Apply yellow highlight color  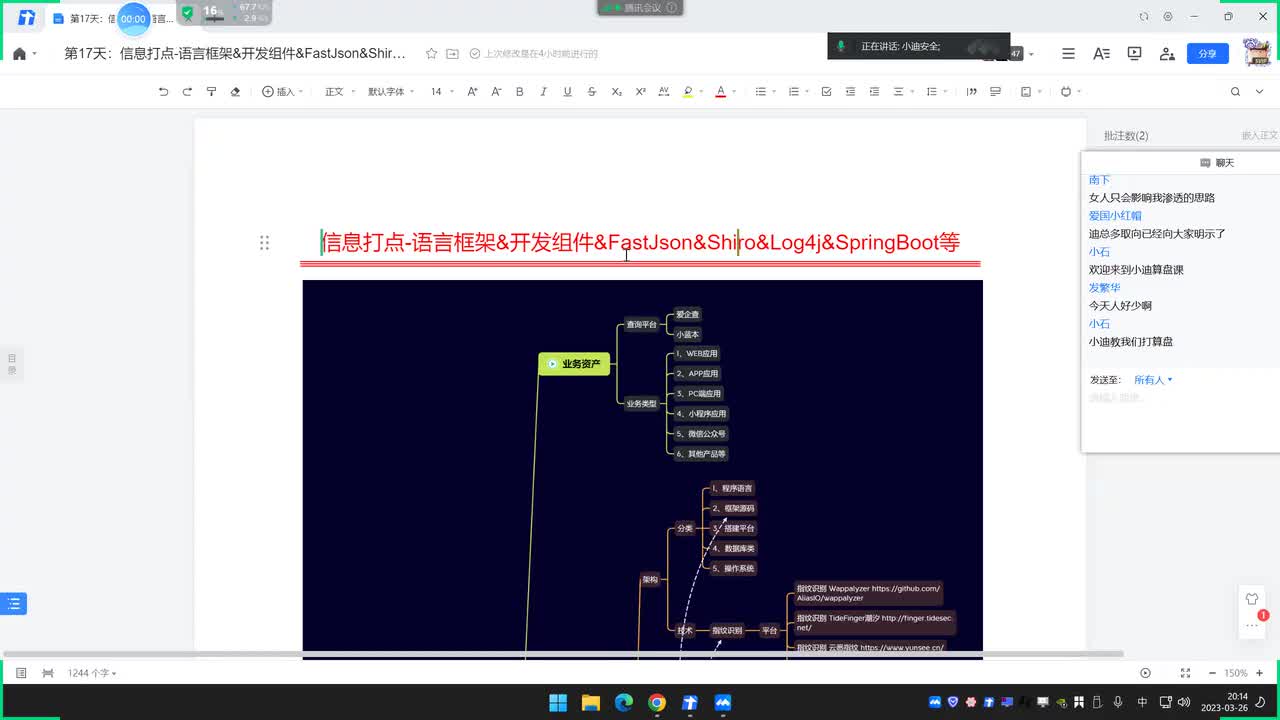[x=688, y=91]
